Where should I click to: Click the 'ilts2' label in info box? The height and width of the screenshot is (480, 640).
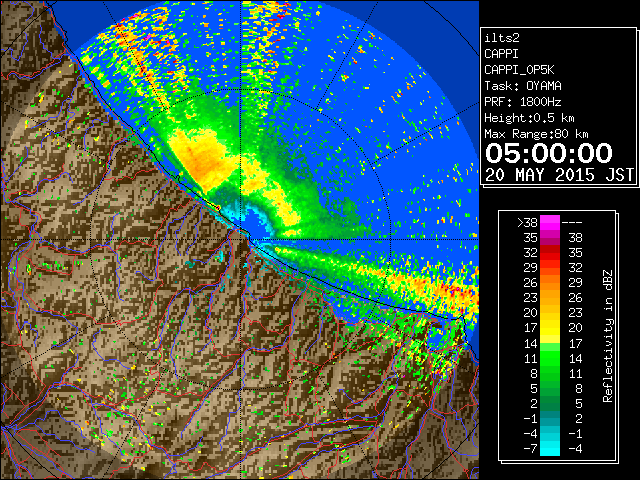tap(502, 38)
